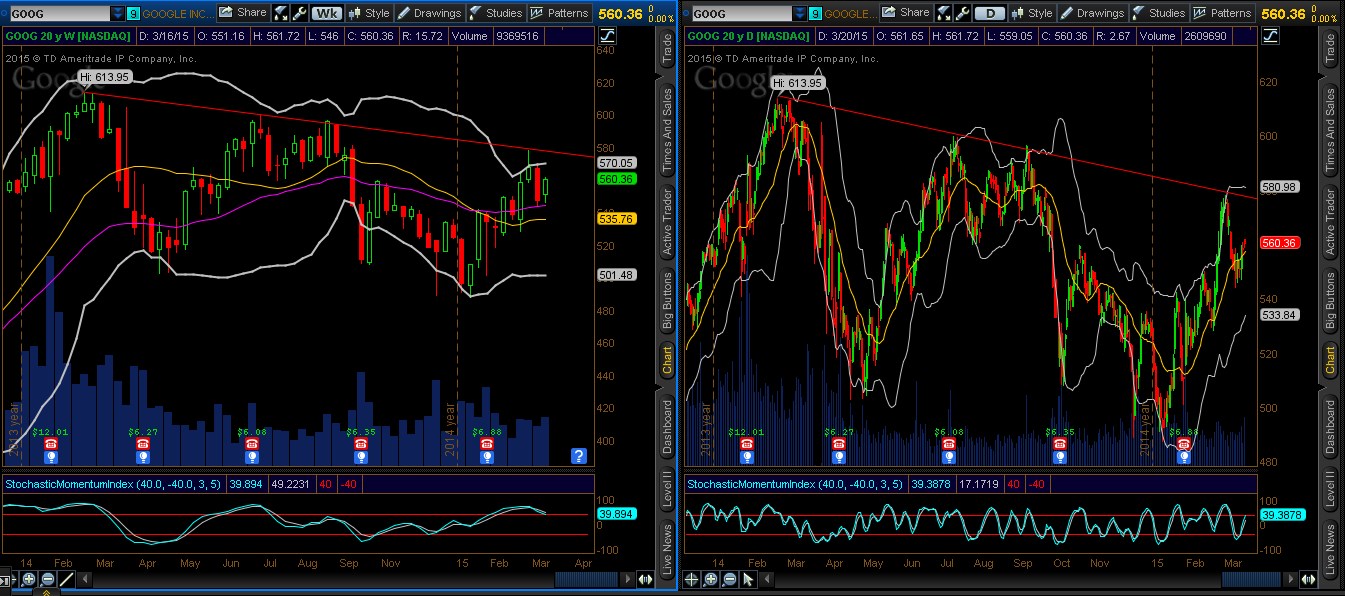This screenshot has height=596, width=1345.
Task: Switch to Dashboard tab beside weekly chart
Action: click(667, 426)
